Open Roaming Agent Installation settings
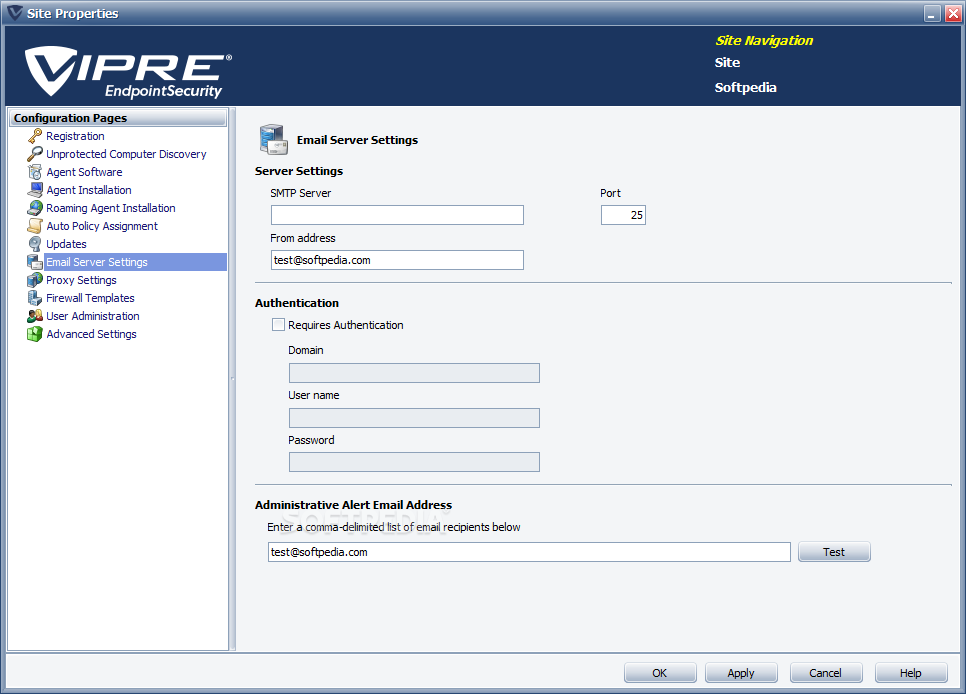 (x=111, y=208)
